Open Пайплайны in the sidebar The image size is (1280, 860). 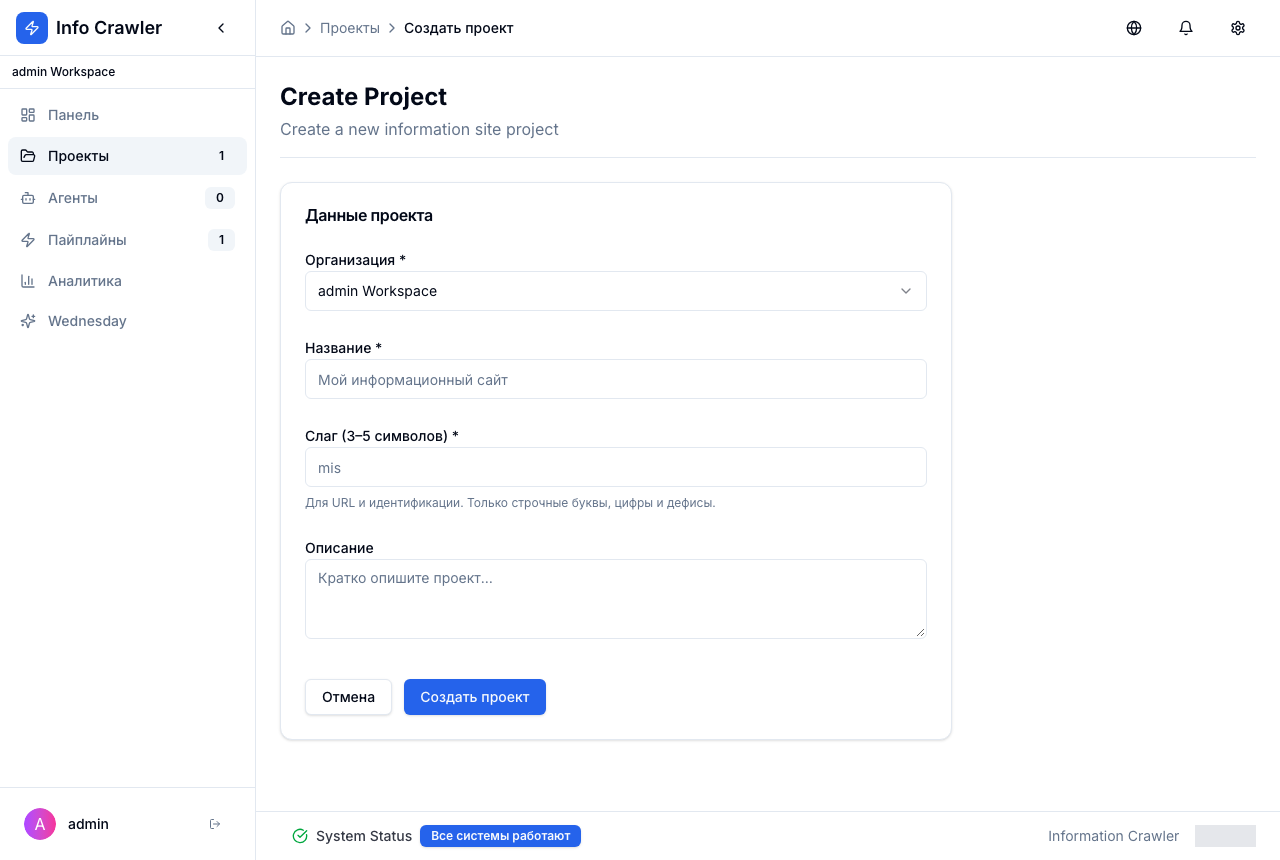(127, 240)
